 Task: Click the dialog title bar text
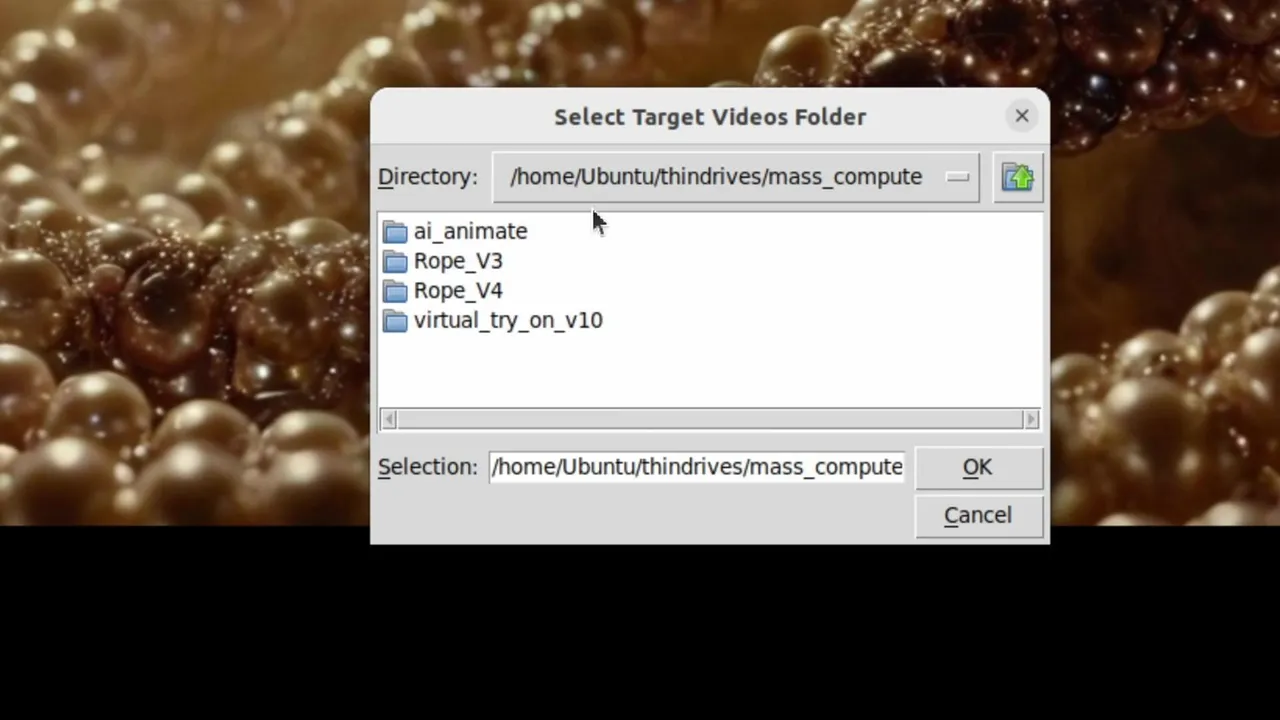(x=710, y=117)
